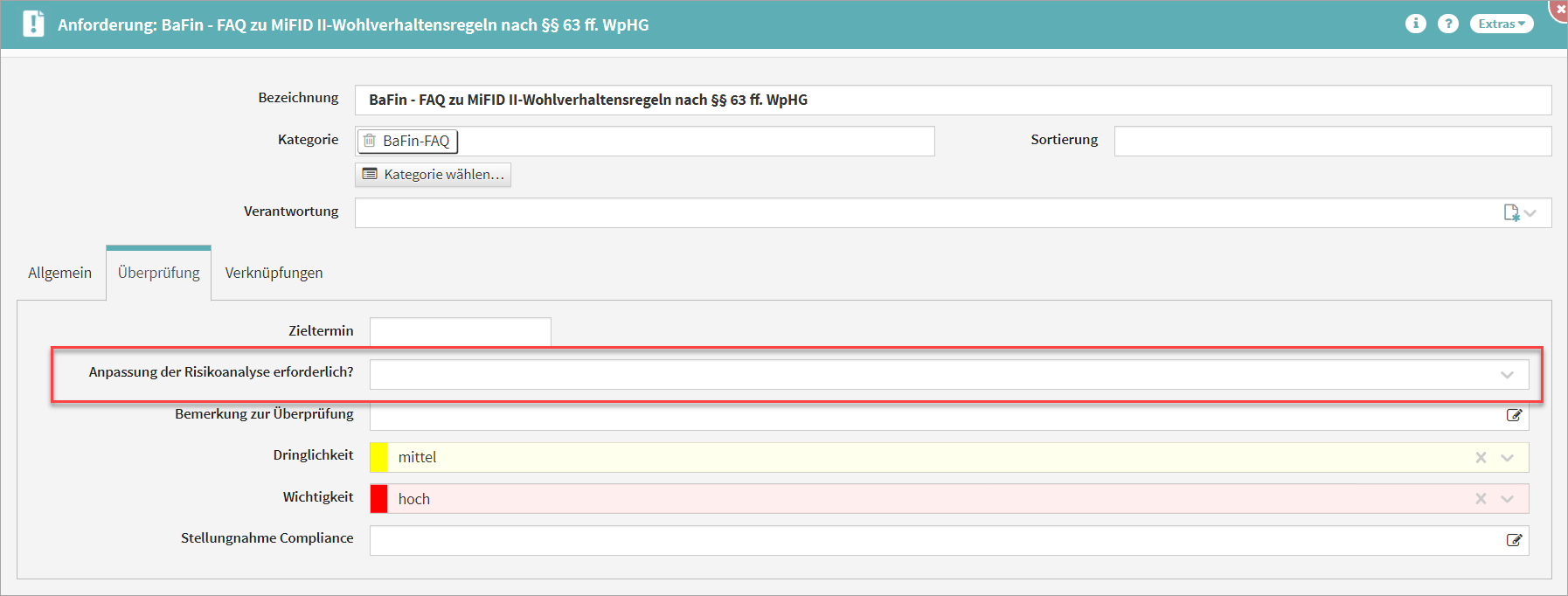The width and height of the screenshot is (1568, 596).
Task: Clear the Dringlichkeit value with X
Action: 1481,457
